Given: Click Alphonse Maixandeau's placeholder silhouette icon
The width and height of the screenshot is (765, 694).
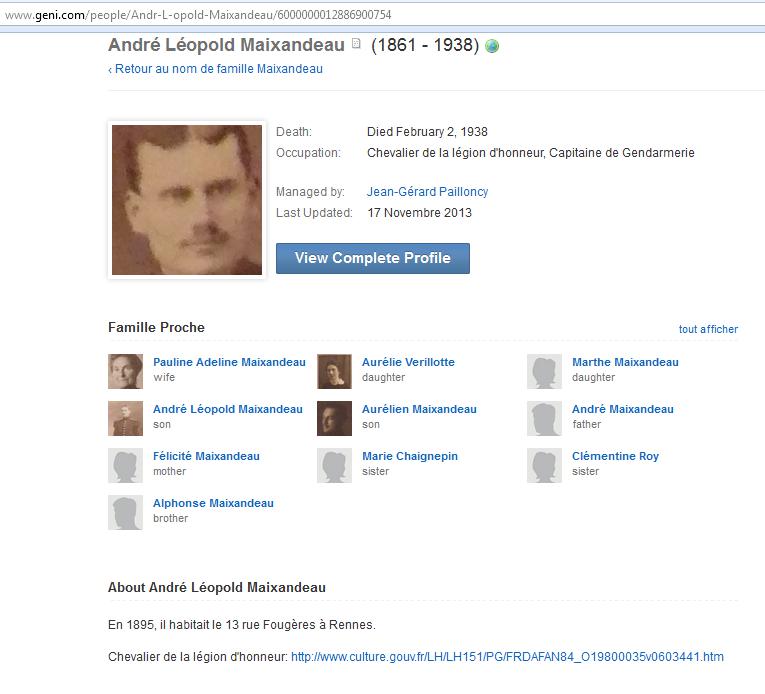Looking at the screenshot, I should 125,512.
